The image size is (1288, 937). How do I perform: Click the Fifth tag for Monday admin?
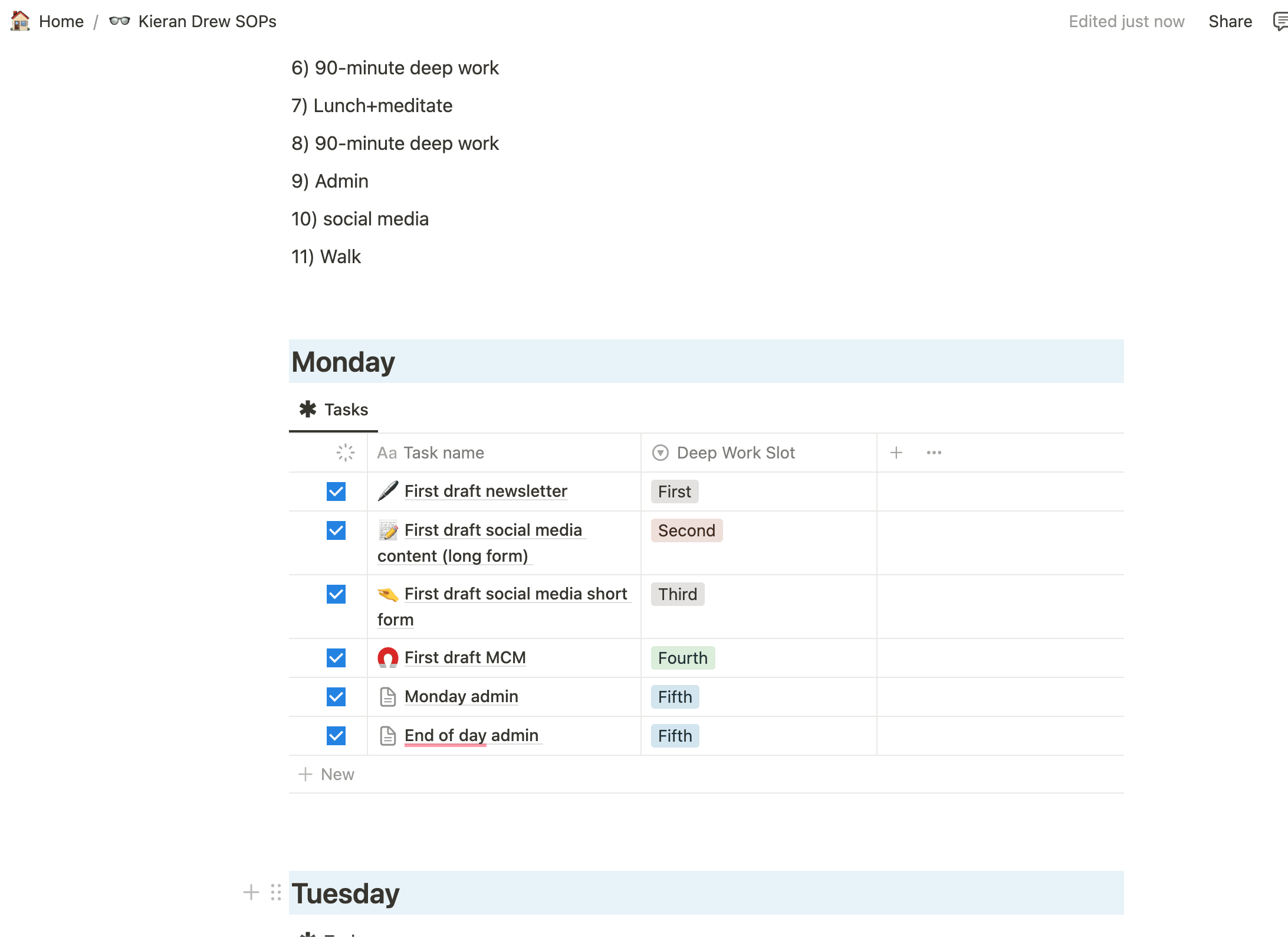point(675,697)
